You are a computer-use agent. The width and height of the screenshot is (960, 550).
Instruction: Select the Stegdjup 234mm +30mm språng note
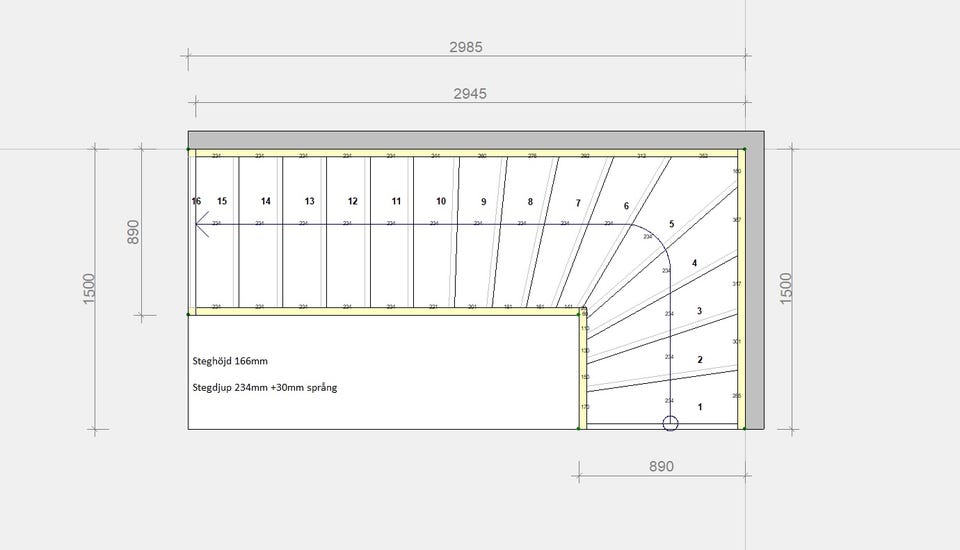(264, 388)
